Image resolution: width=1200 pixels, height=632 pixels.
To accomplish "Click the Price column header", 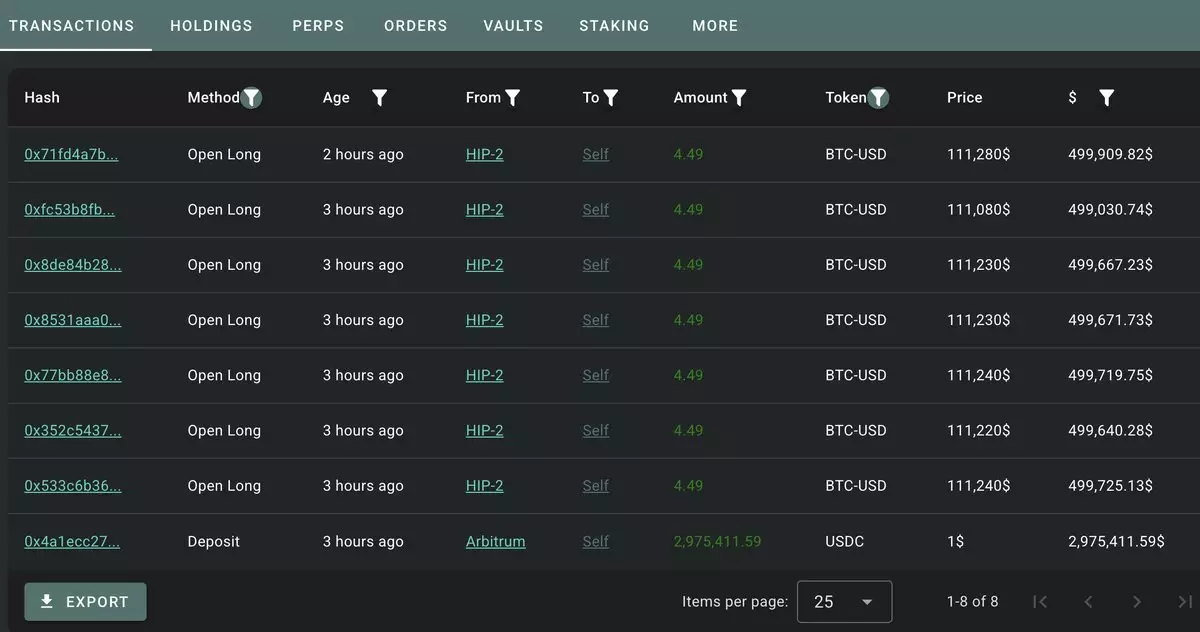I will pyautogui.click(x=964, y=97).
